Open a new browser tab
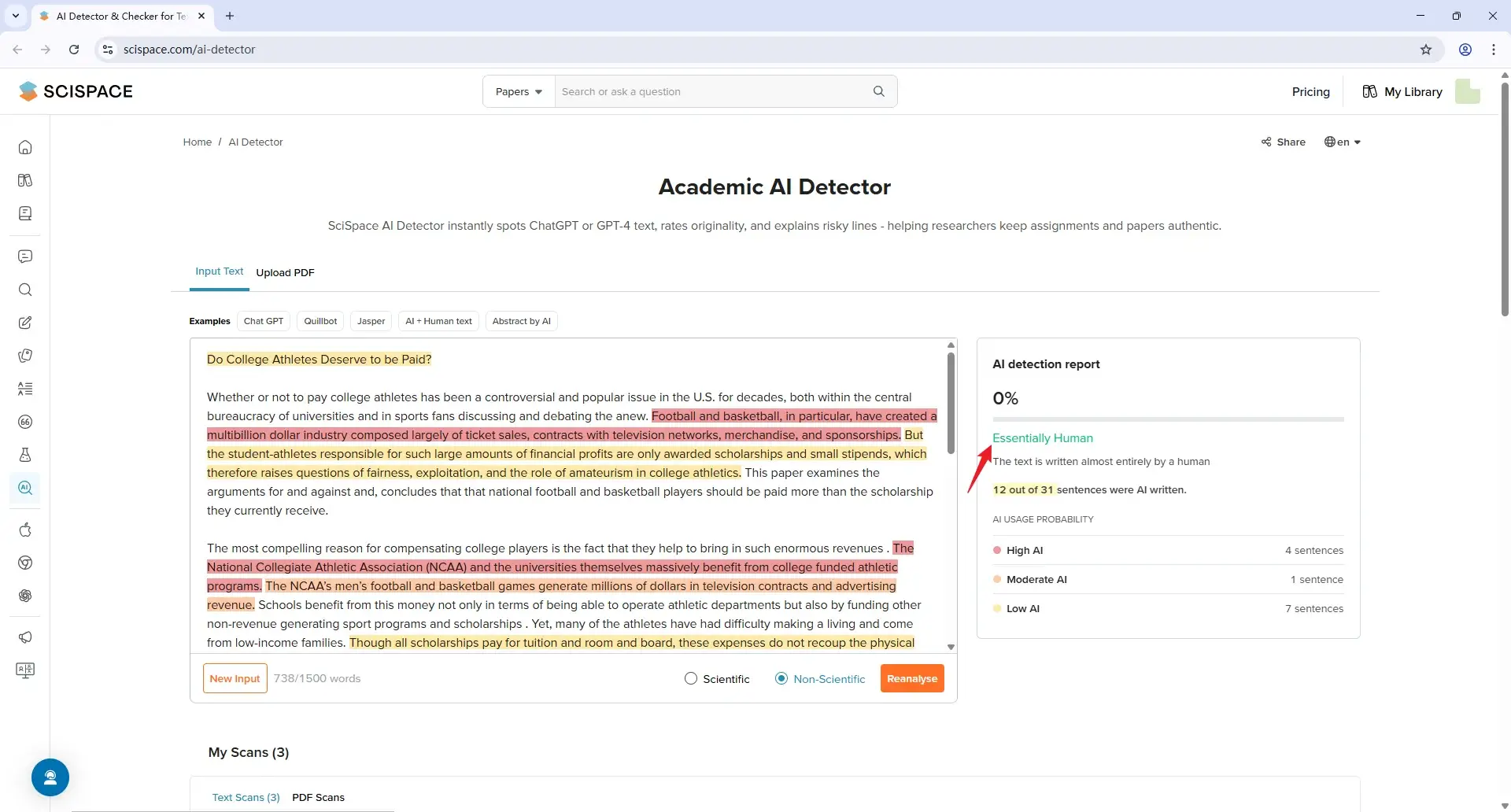Screen dimensions: 1511x812 [230, 16]
